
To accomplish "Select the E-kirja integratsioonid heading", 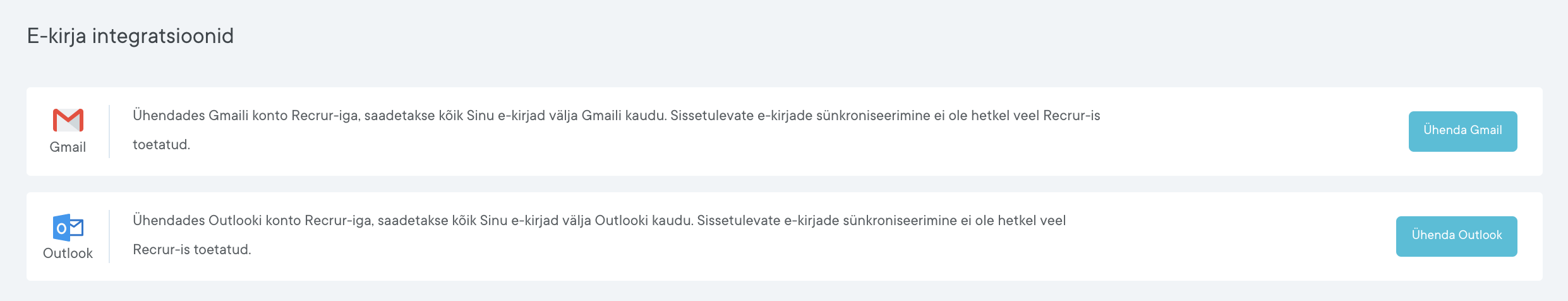I will tap(130, 36).
